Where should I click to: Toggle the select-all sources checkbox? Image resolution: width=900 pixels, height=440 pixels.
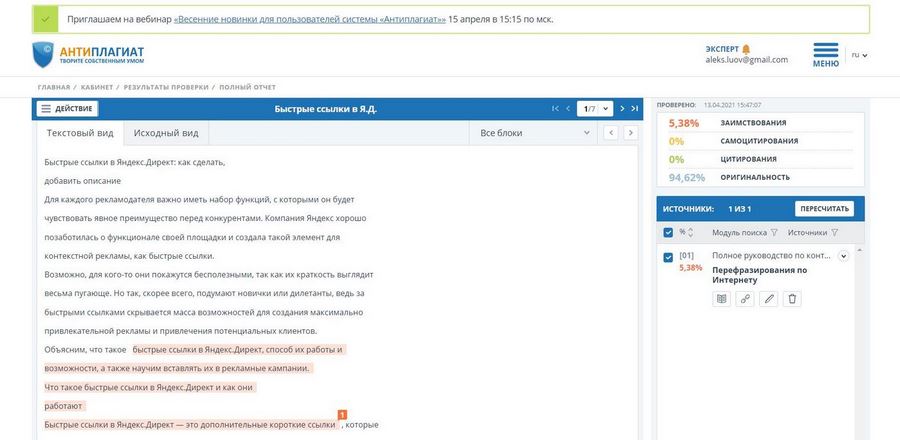point(668,233)
